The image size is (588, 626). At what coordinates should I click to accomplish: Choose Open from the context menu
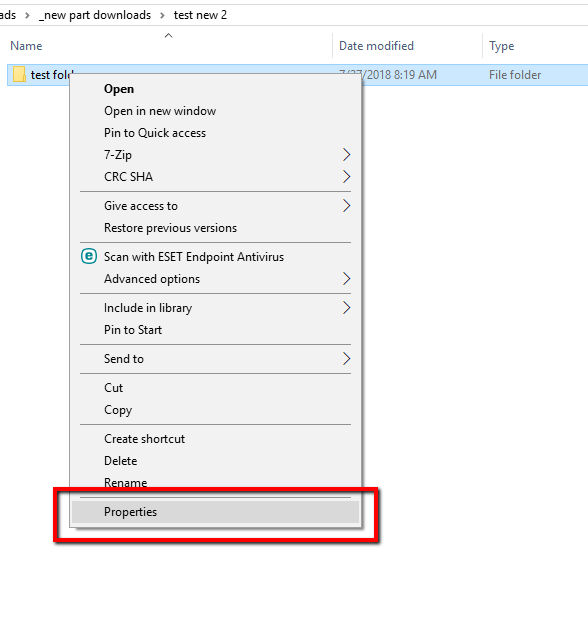pyautogui.click(x=216, y=89)
